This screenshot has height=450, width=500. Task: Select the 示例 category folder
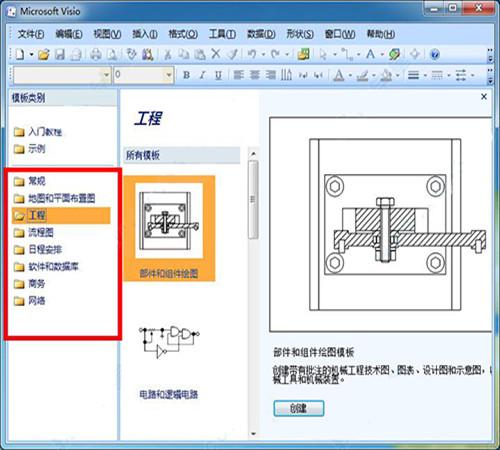29,149
